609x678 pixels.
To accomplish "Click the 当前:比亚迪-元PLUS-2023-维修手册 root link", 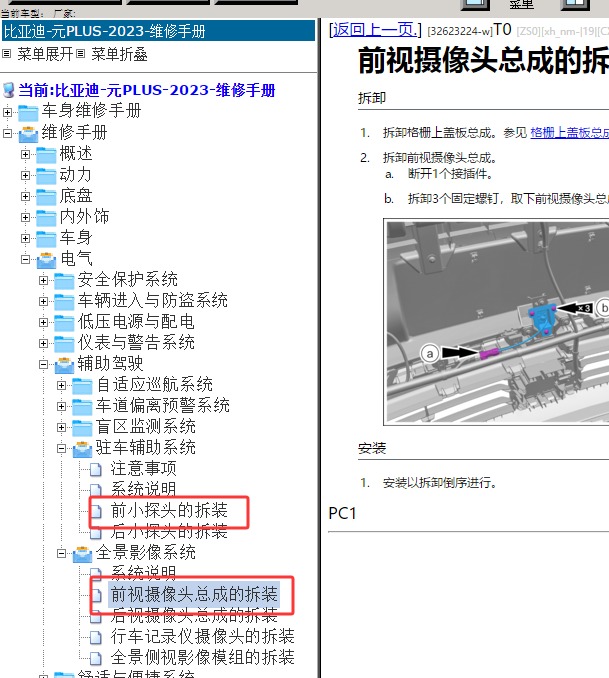I will click(147, 90).
